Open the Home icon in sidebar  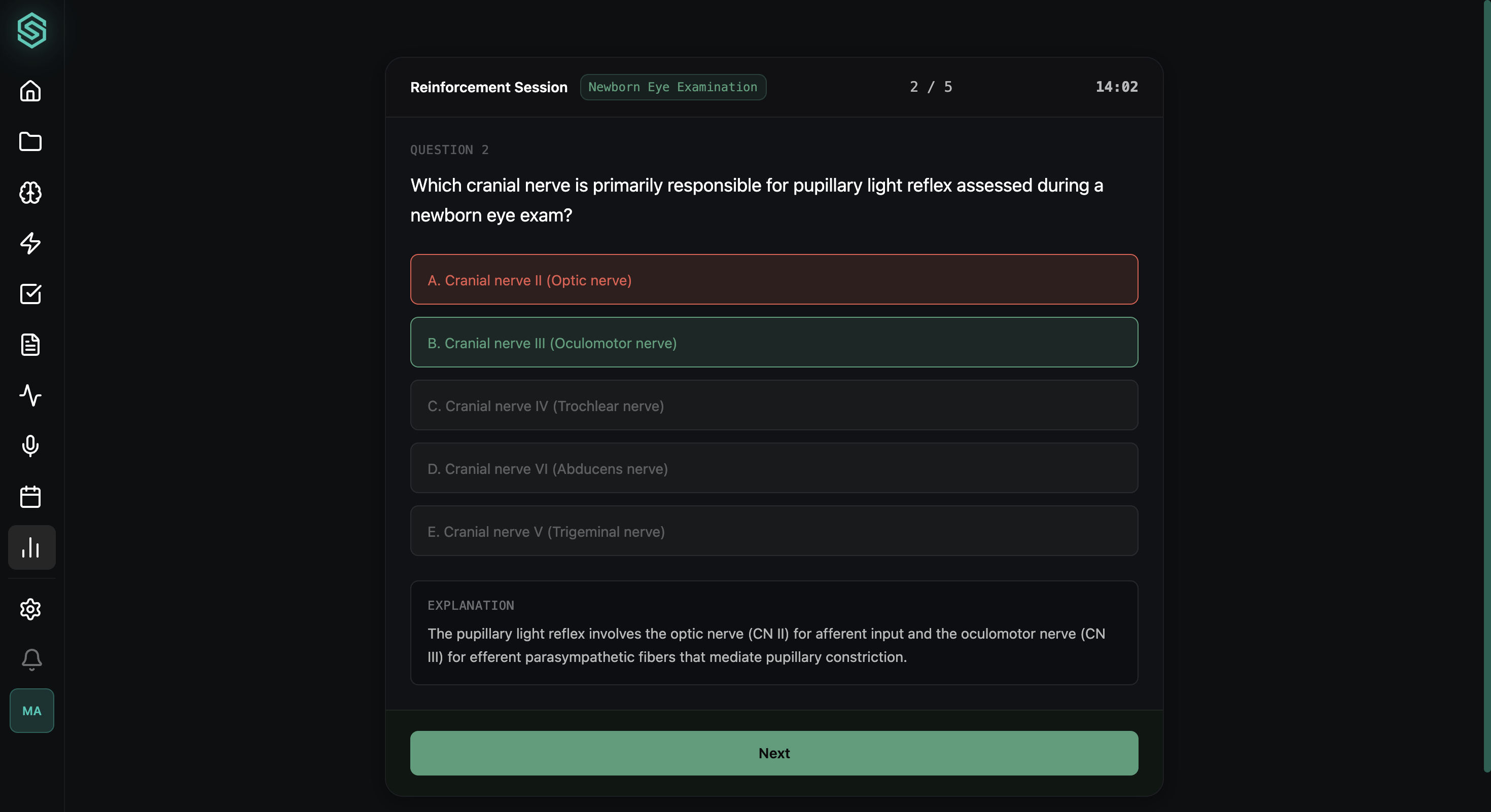[x=30, y=91]
